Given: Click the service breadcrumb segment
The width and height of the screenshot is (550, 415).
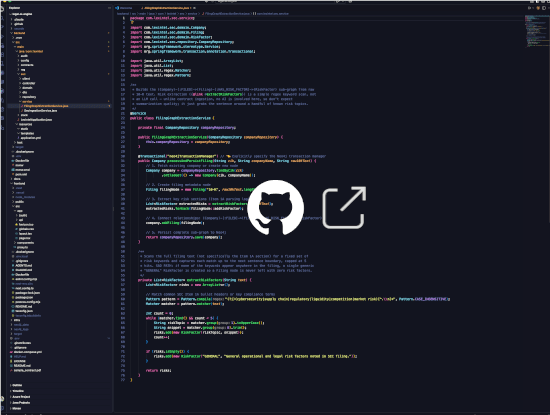Looking at the screenshot, I should [x=194, y=14].
